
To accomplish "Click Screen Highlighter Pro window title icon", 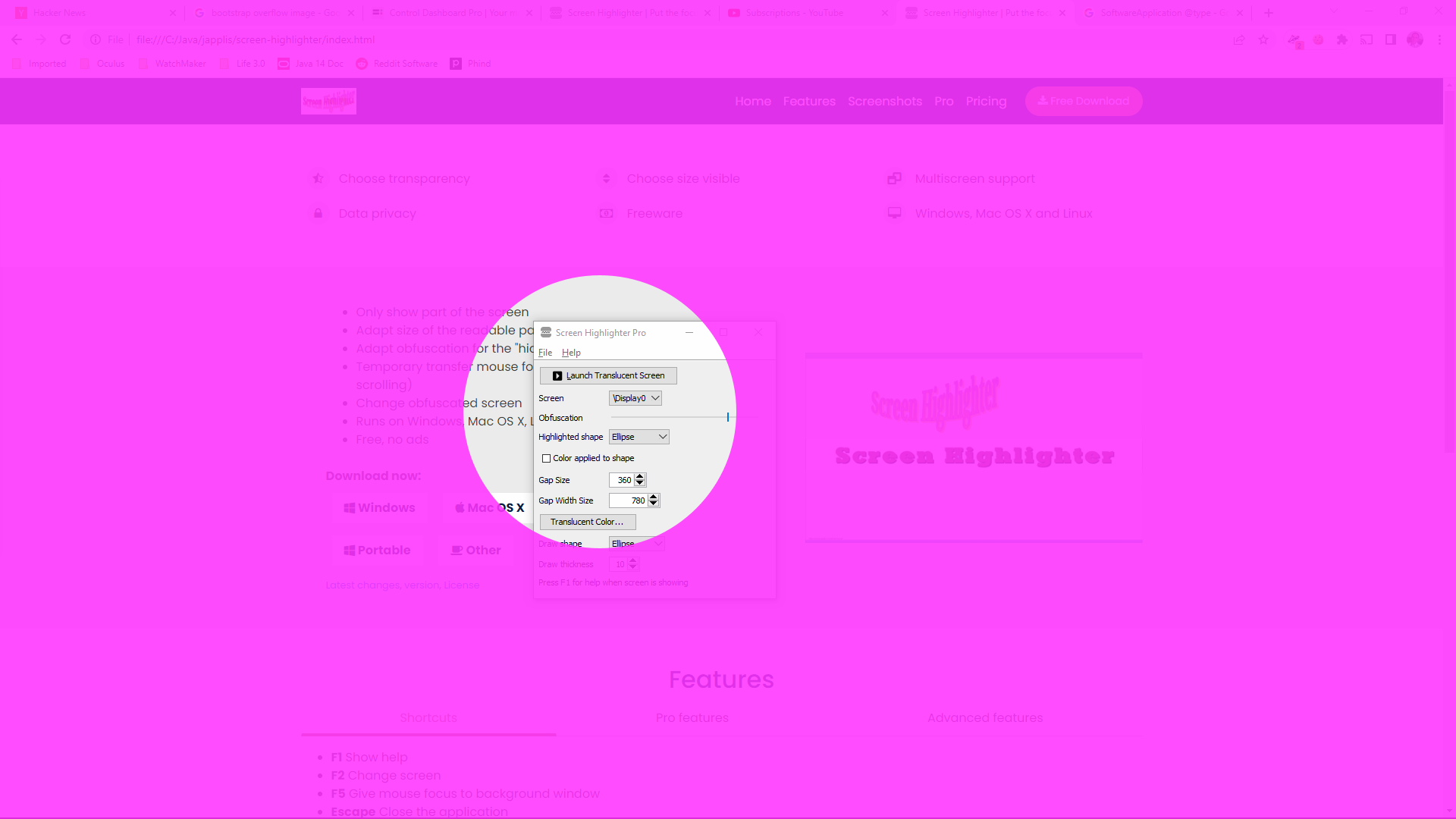I will (546, 332).
